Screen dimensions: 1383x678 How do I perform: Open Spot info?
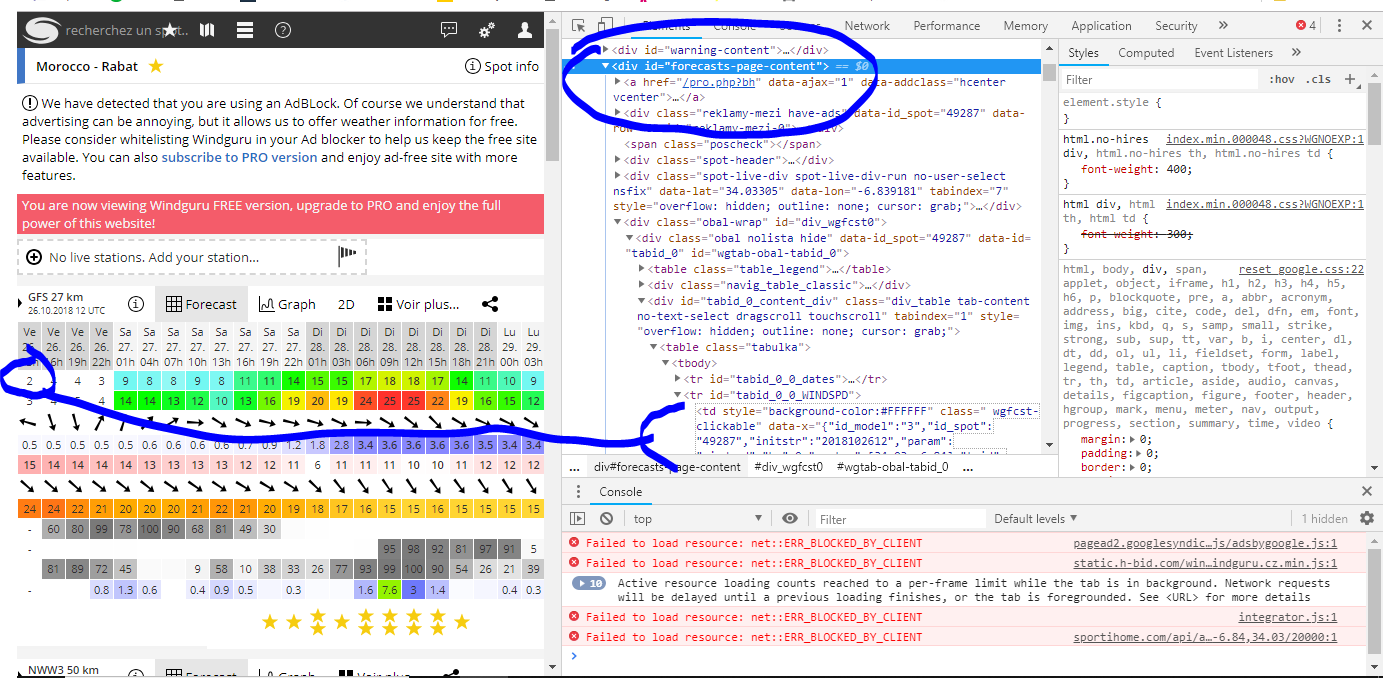[x=502, y=66]
